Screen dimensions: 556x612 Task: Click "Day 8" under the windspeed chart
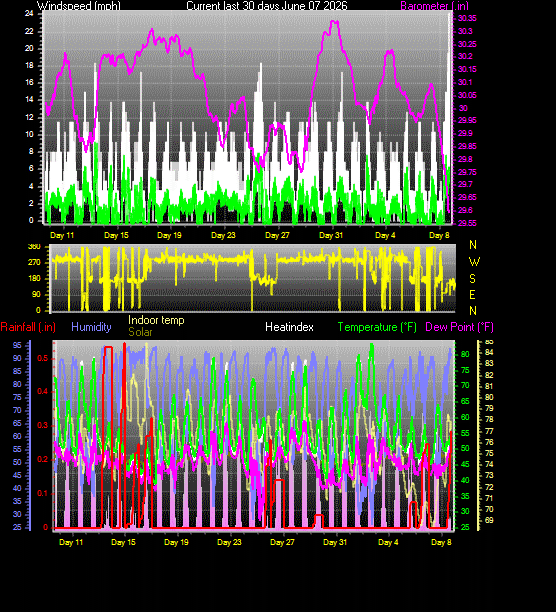[439, 235]
